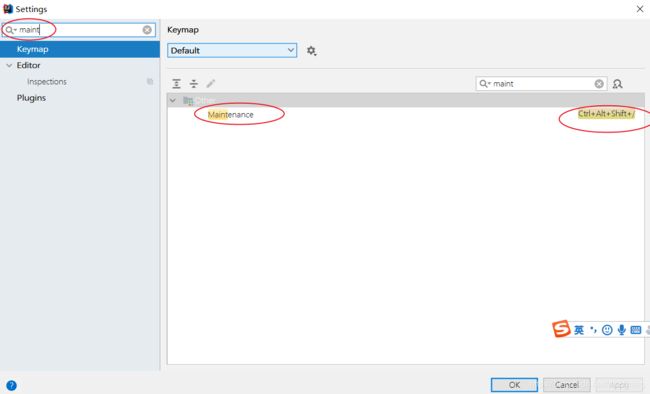Open Sogou soft keyboard icon
The width and height of the screenshot is (650, 394).
635,330
